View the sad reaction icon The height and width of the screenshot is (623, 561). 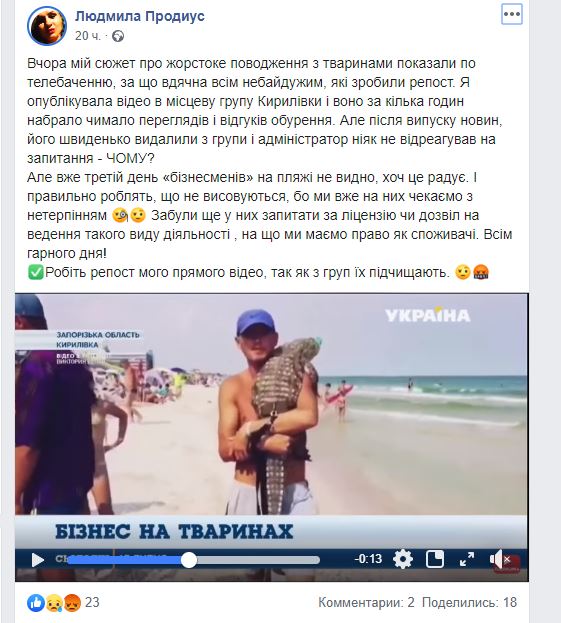pyautogui.click(x=53, y=604)
